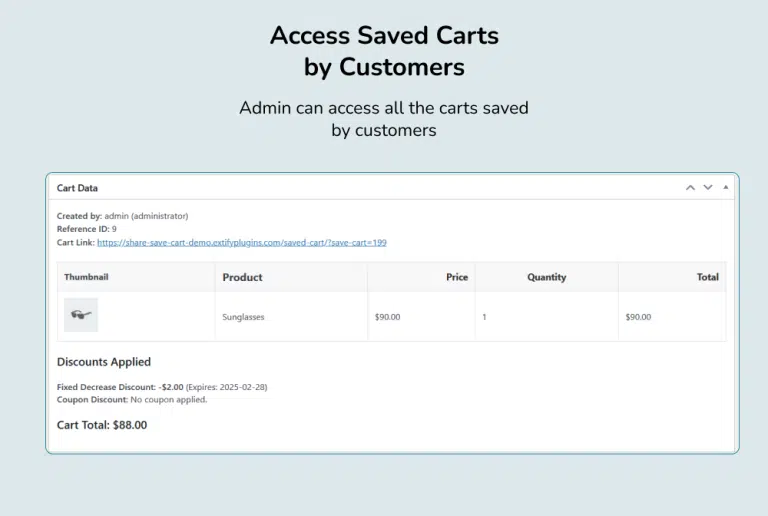Image resolution: width=768 pixels, height=516 pixels.
Task: Click the Cart Data panel title
Action: (77, 188)
